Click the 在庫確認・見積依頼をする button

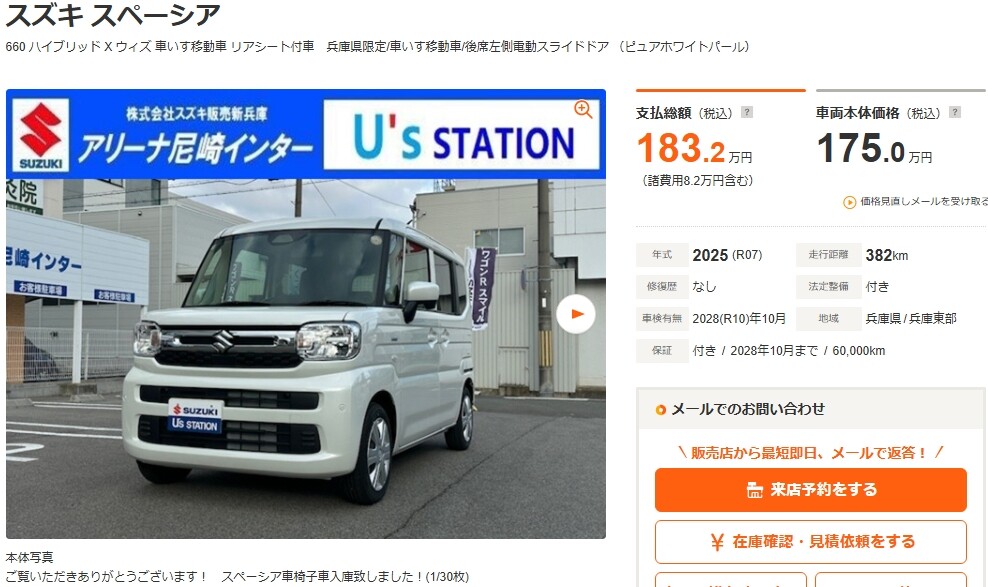tap(810, 542)
